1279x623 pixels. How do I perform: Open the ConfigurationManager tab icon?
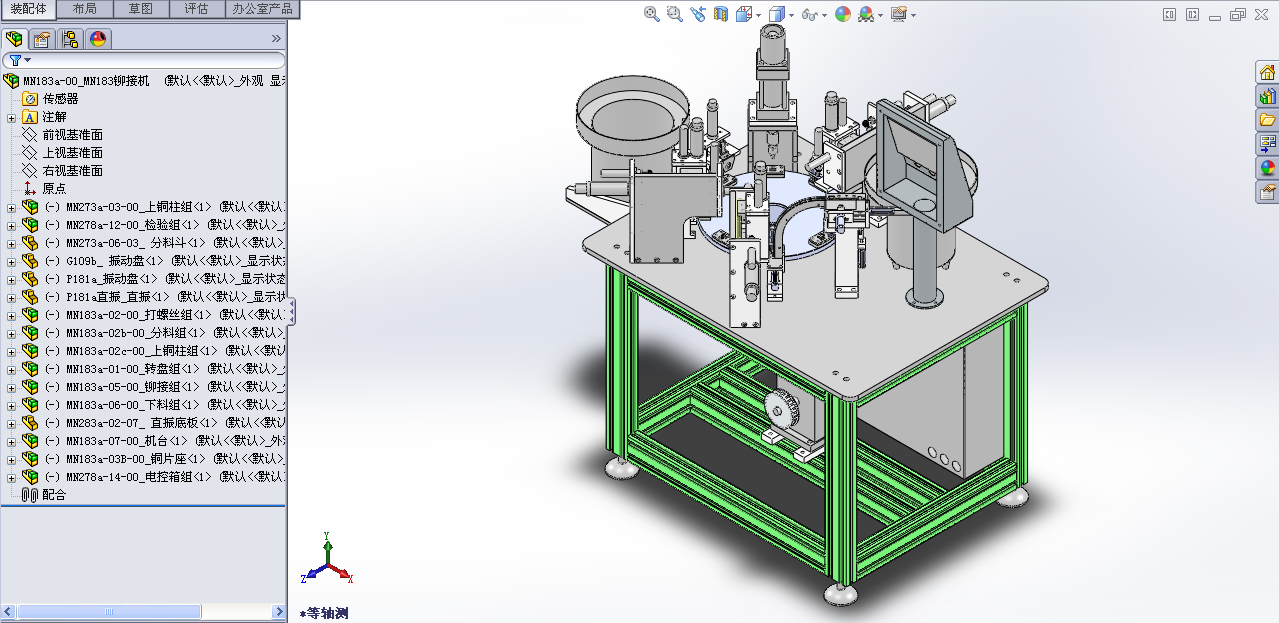[x=70, y=39]
